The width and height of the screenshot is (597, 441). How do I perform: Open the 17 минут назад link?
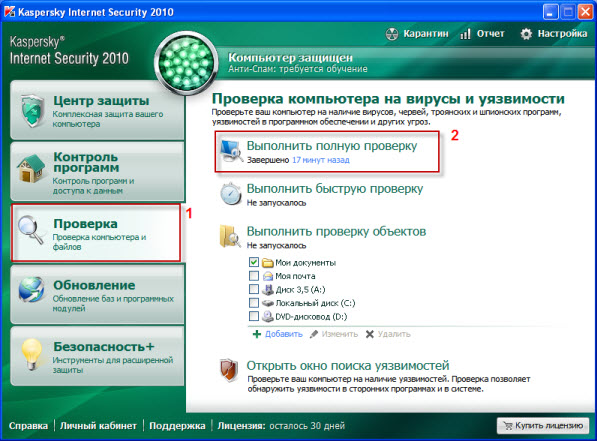pyautogui.click(x=321, y=160)
